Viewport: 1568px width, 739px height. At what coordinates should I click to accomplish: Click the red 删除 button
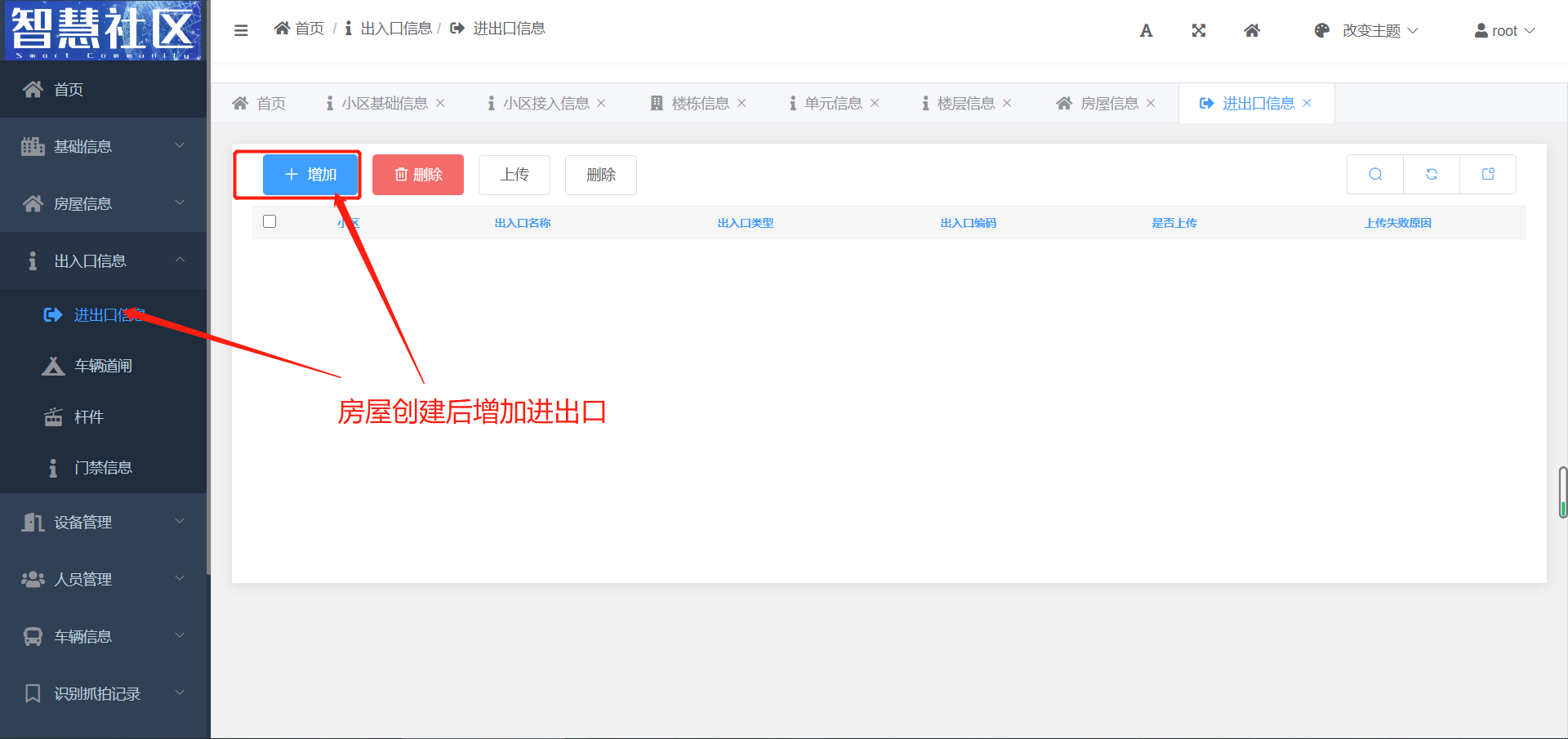coord(418,175)
